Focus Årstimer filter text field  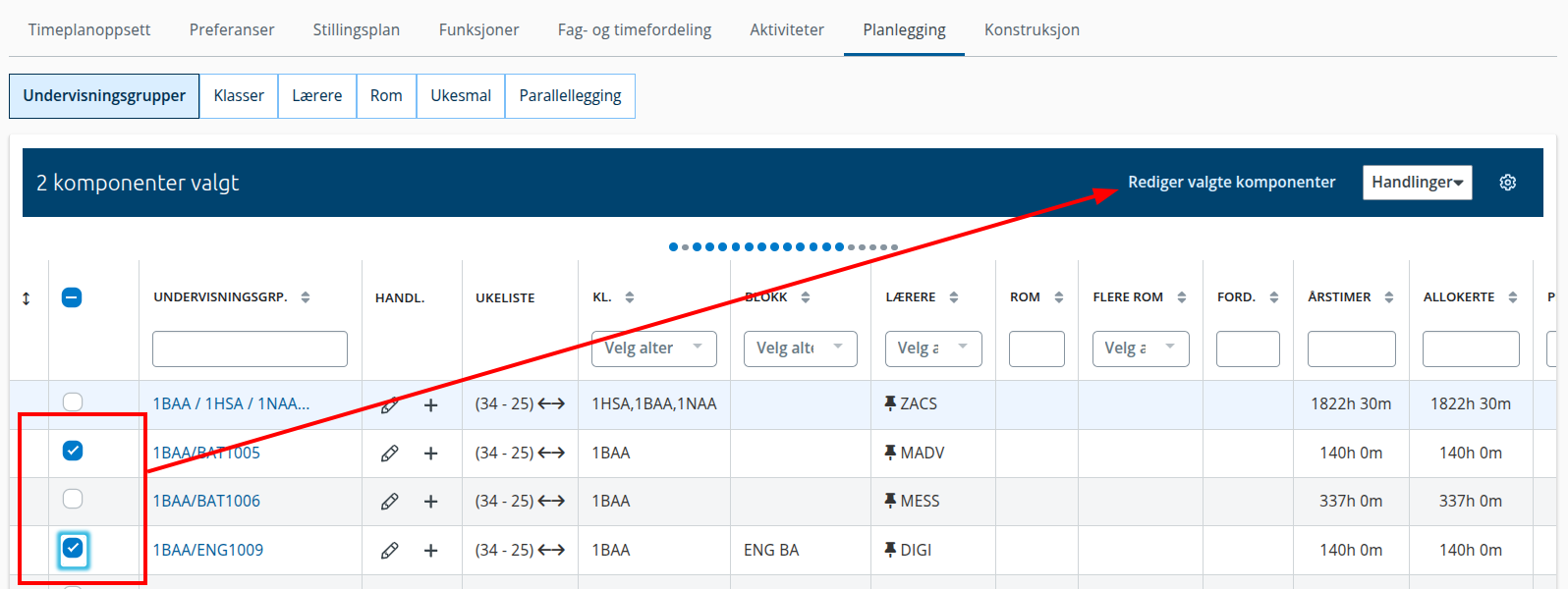[x=1352, y=348]
